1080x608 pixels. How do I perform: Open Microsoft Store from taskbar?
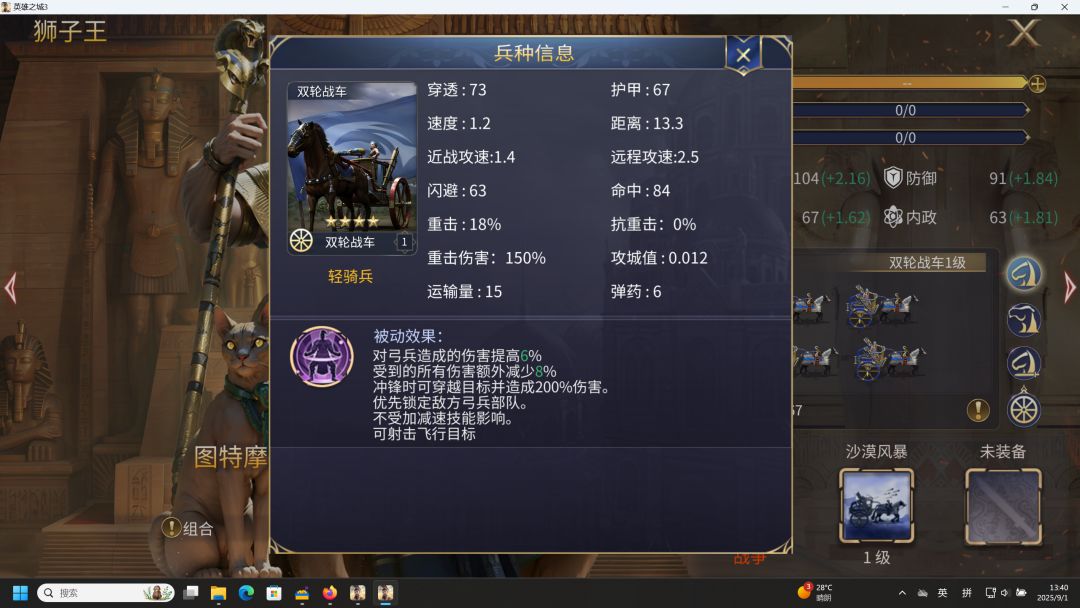273,593
